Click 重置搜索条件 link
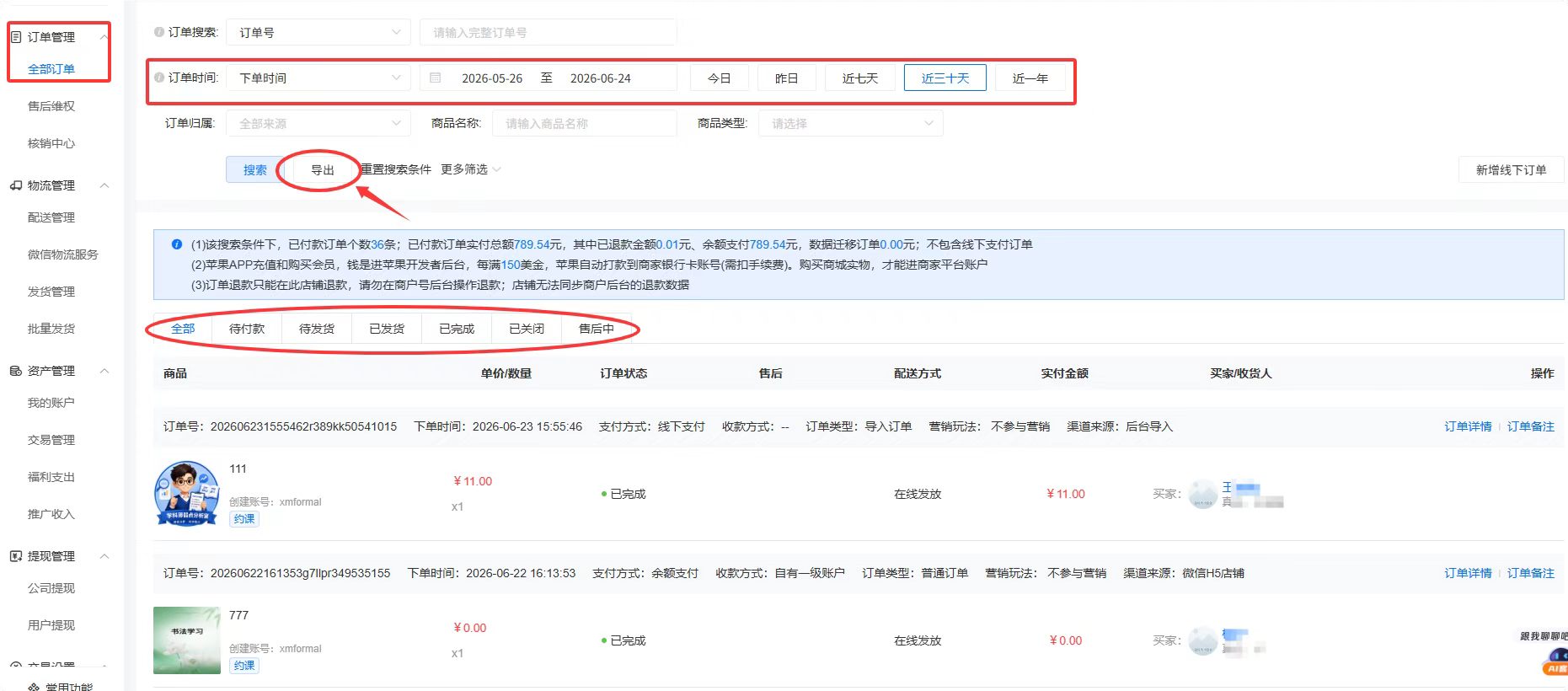The width and height of the screenshot is (1568, 691). [x=396, y=169]
